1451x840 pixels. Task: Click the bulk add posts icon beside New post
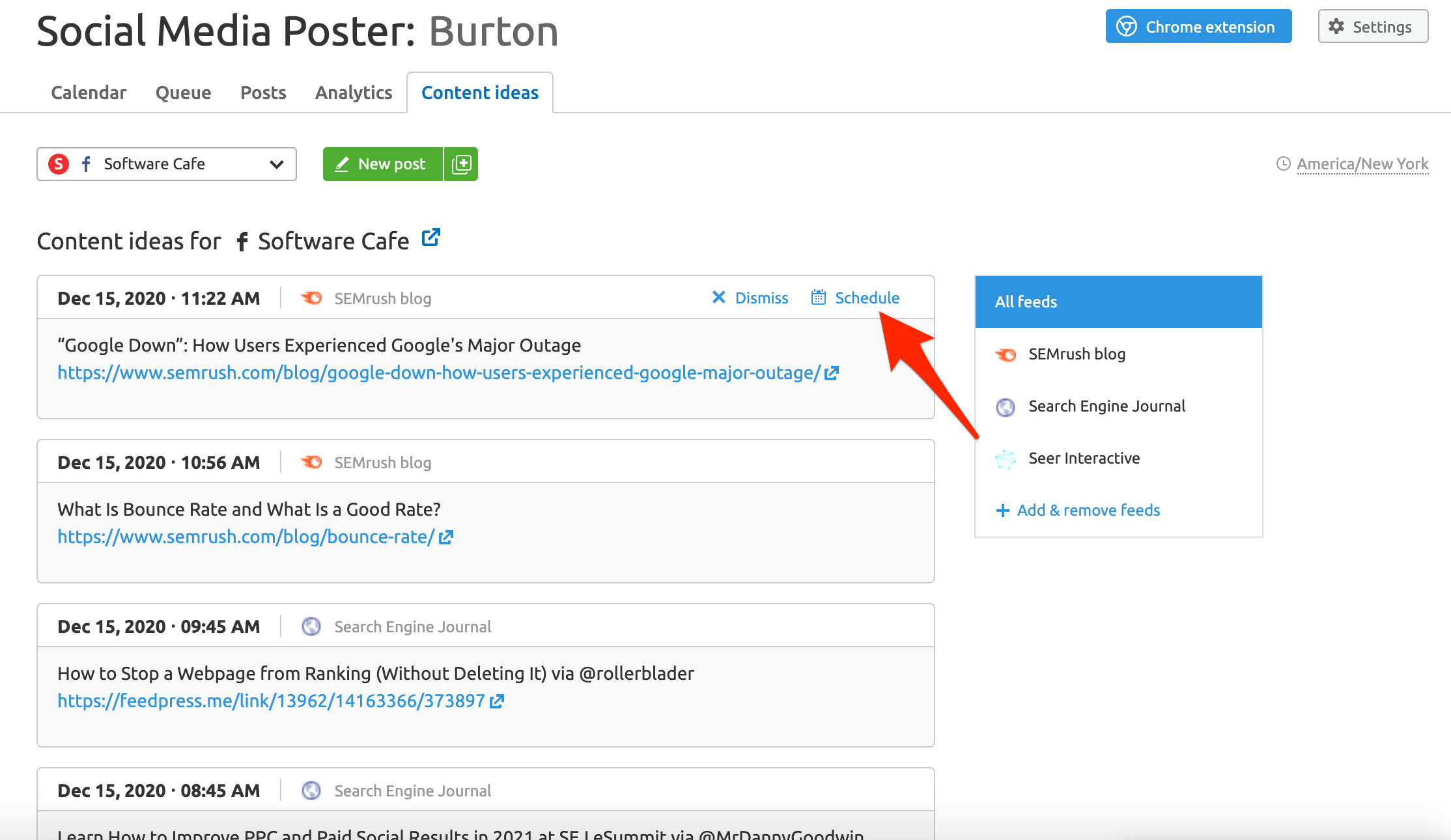[461, 164]
